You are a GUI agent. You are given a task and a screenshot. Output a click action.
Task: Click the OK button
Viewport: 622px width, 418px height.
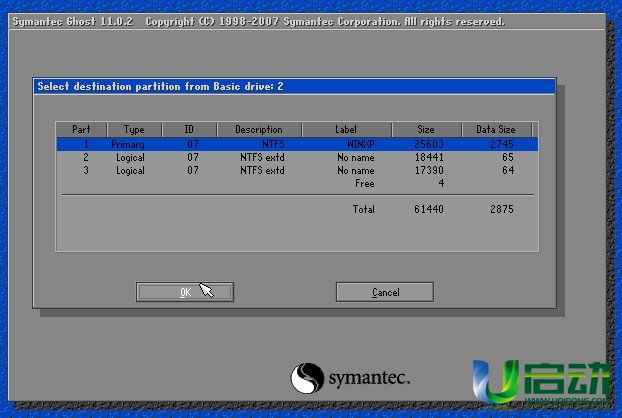[185, 292]
